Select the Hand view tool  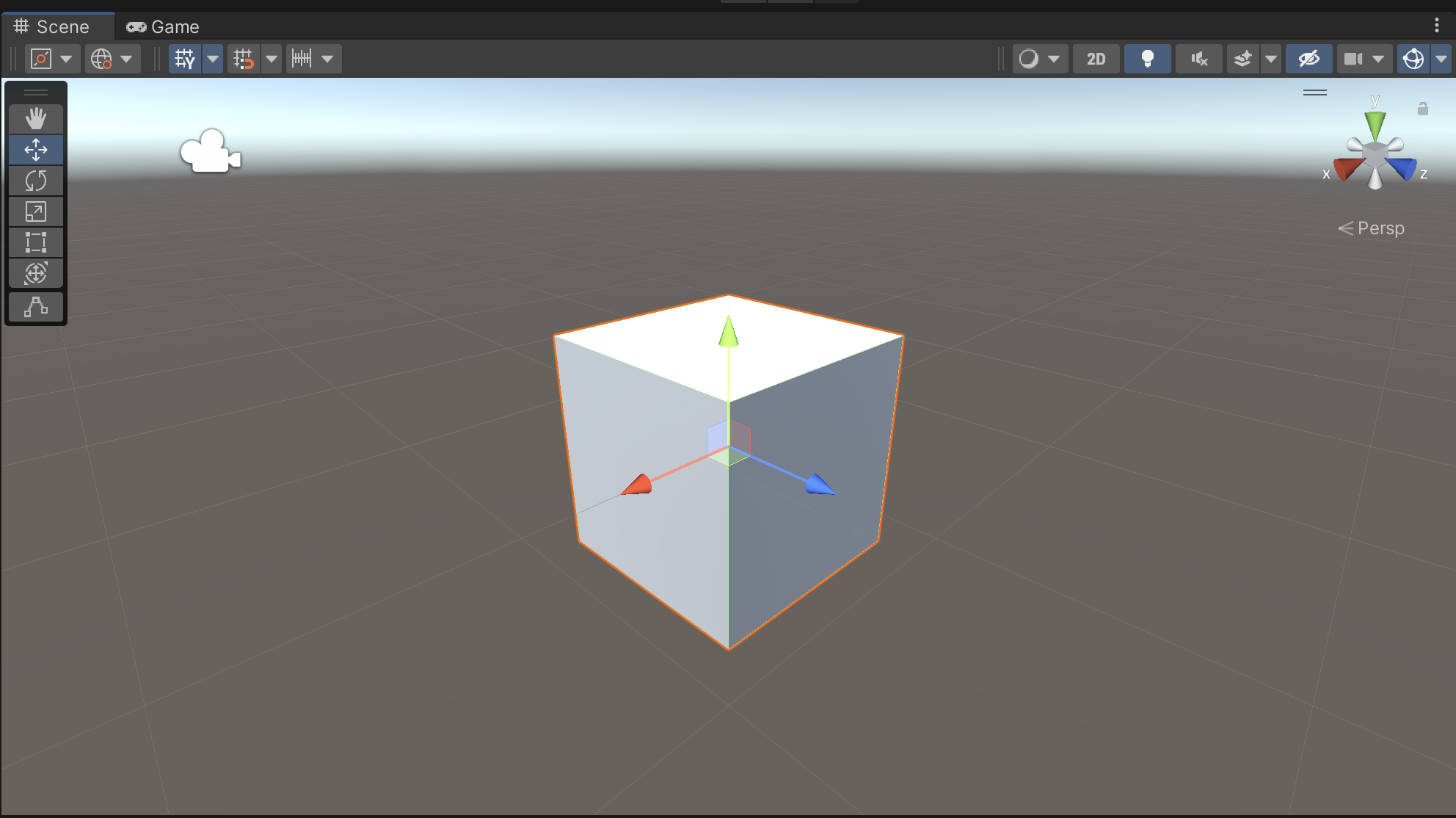35,118
